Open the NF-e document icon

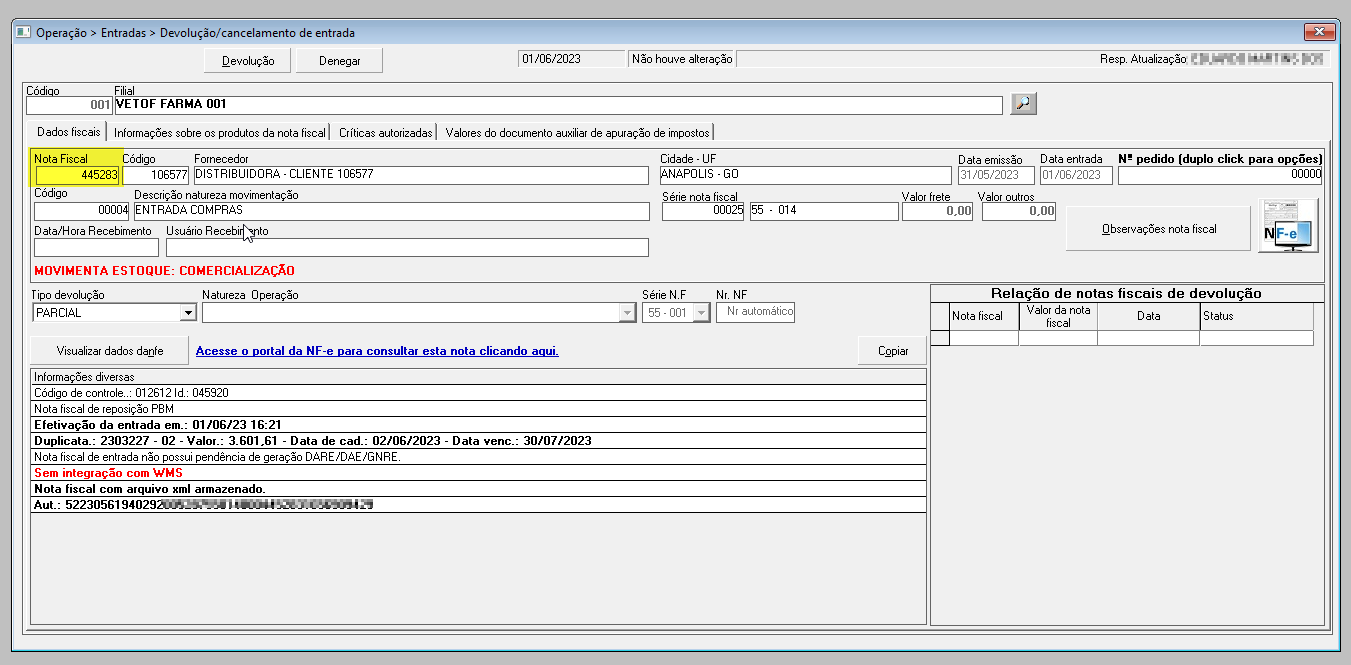tap(1288, 226)
